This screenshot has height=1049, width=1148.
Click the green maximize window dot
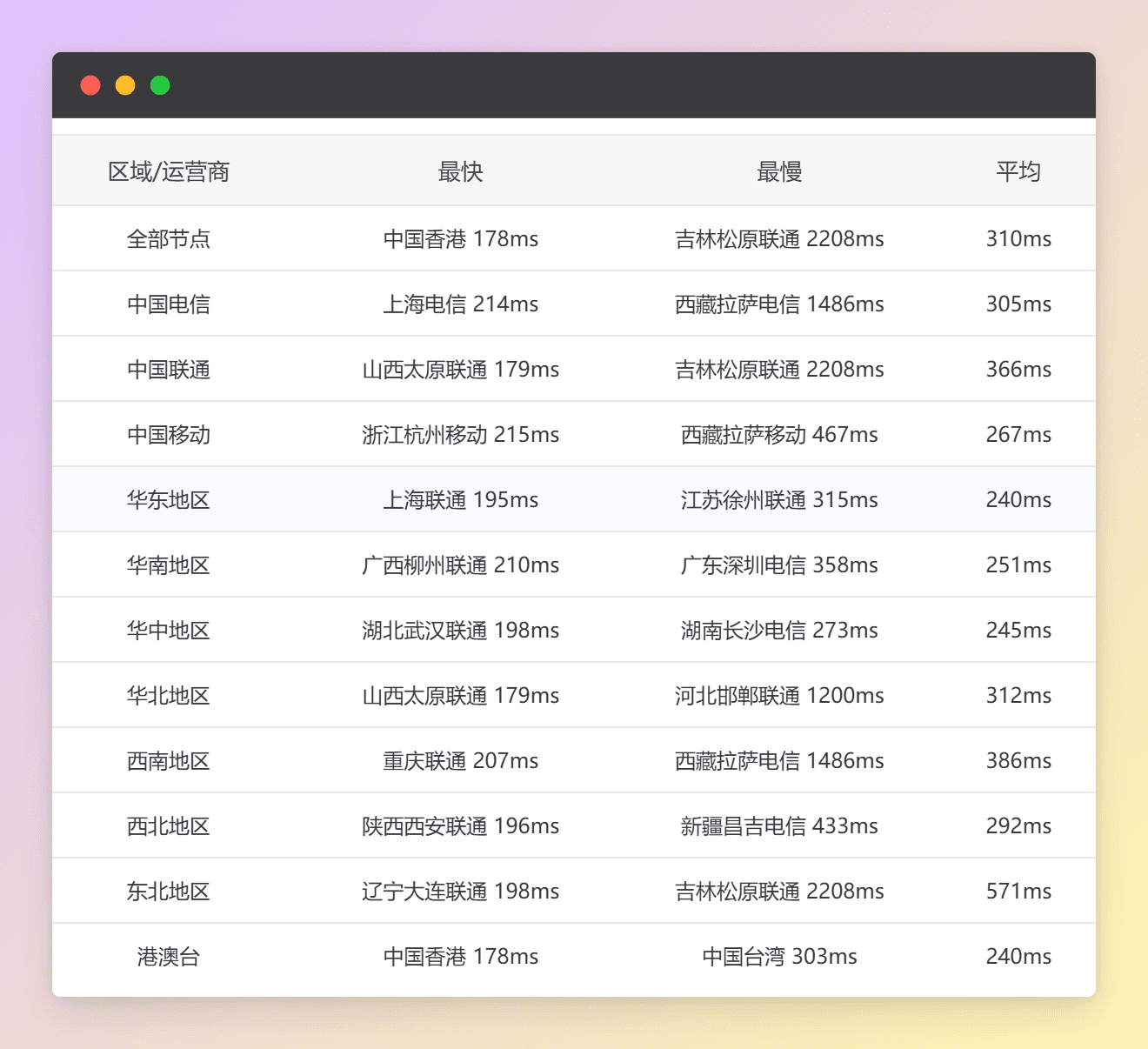tap(160, 85)
